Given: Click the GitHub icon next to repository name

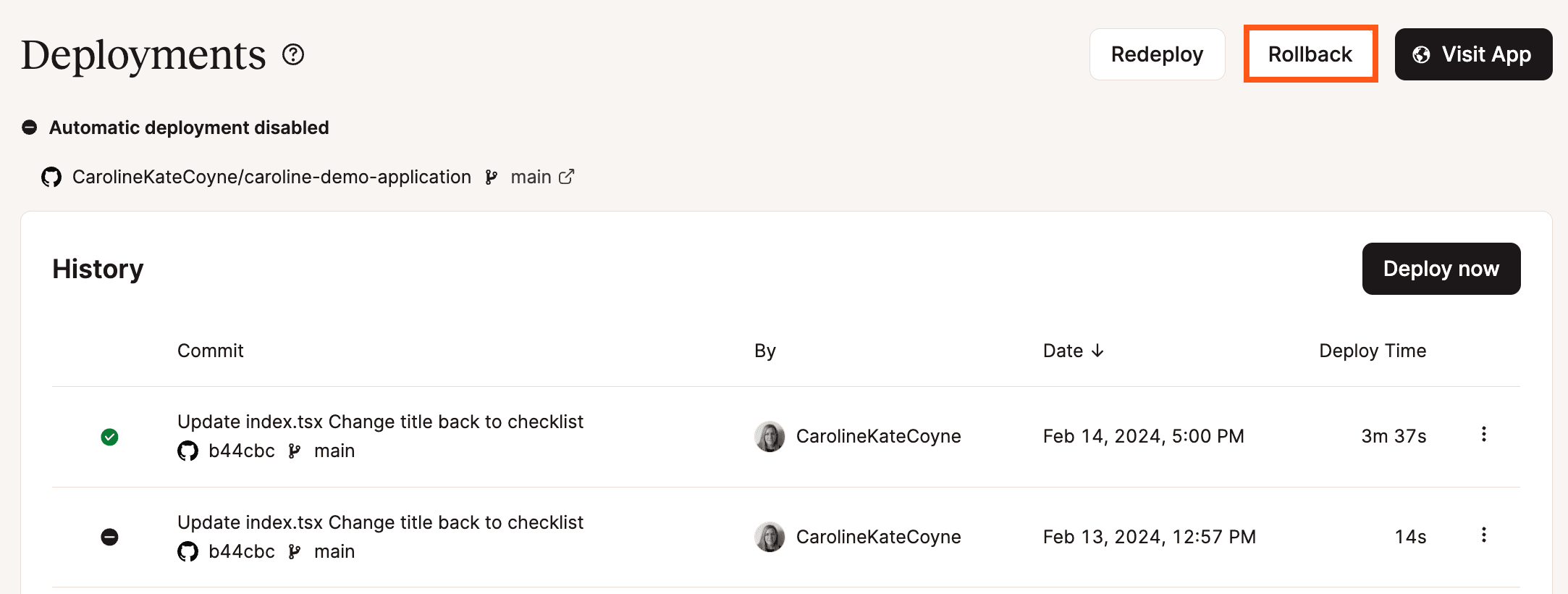Looking at the screenshot, I should tap(51, 177).
